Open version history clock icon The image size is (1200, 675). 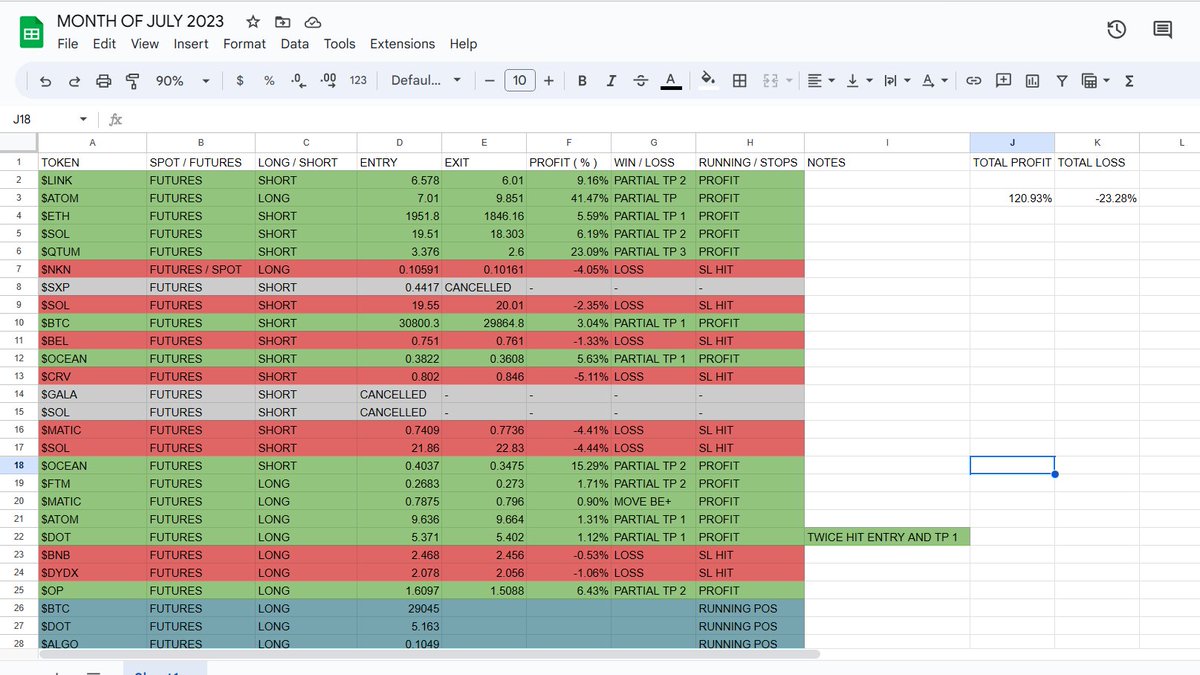click(1117, 30)
